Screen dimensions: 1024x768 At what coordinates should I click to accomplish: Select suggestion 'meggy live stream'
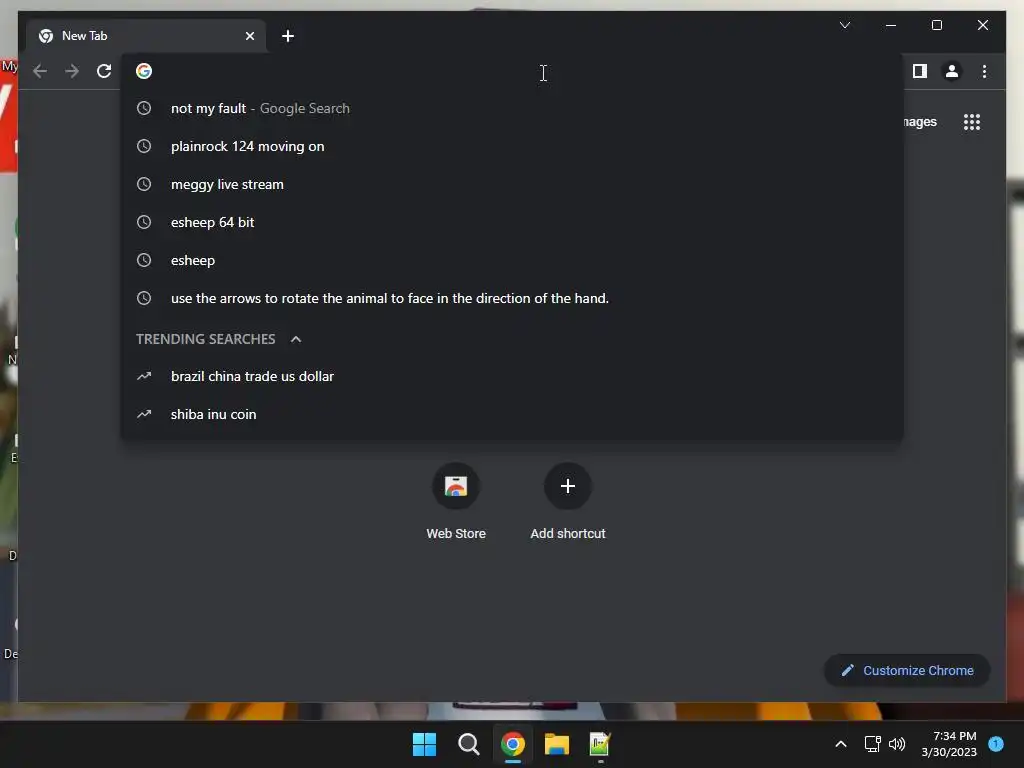click(x=512, y=184)
